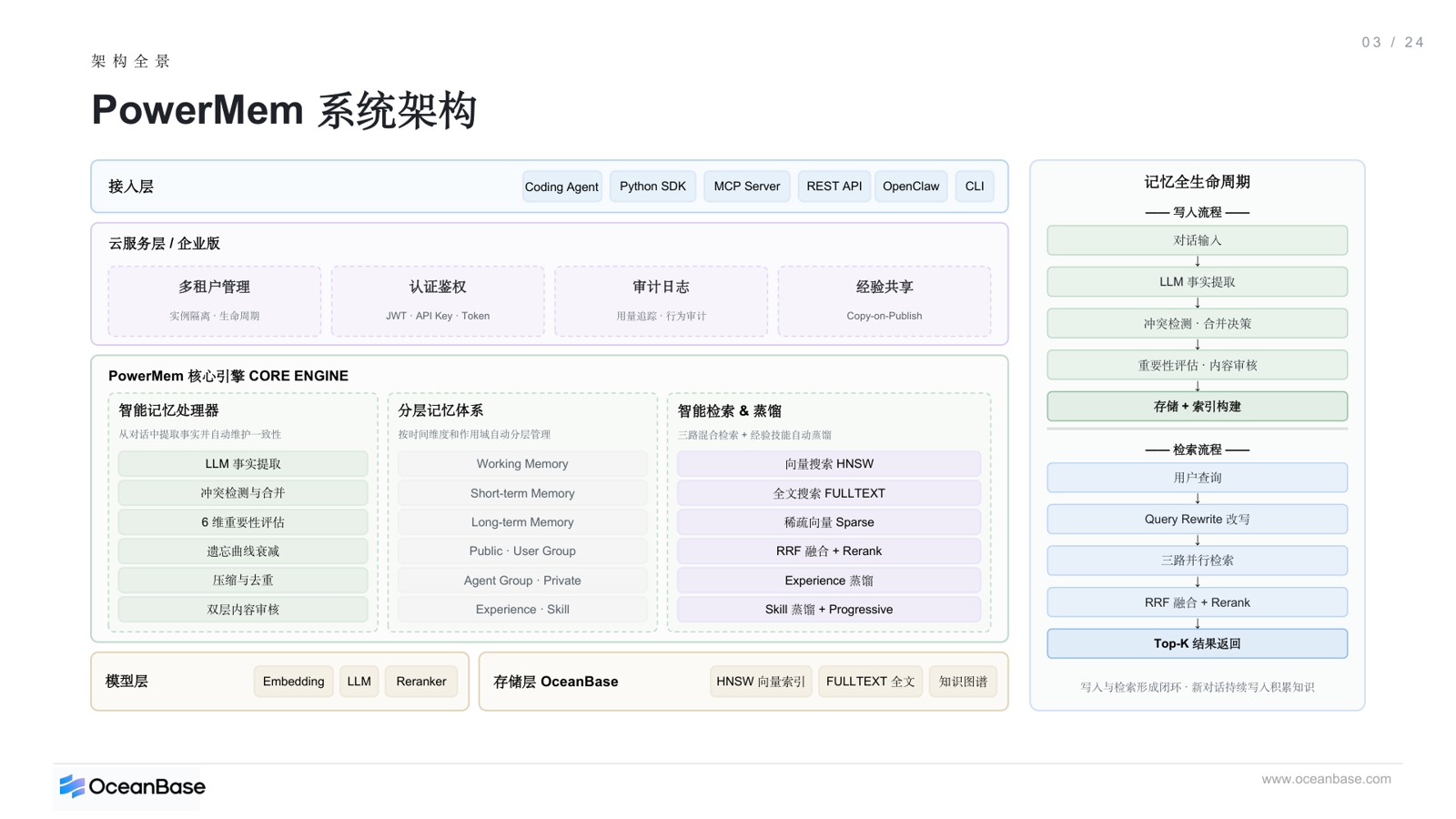Screen dimensions: 1456x819
Task: Click the '冲突检测 · 合并决策' step
Action: (x=1198, y=323)
